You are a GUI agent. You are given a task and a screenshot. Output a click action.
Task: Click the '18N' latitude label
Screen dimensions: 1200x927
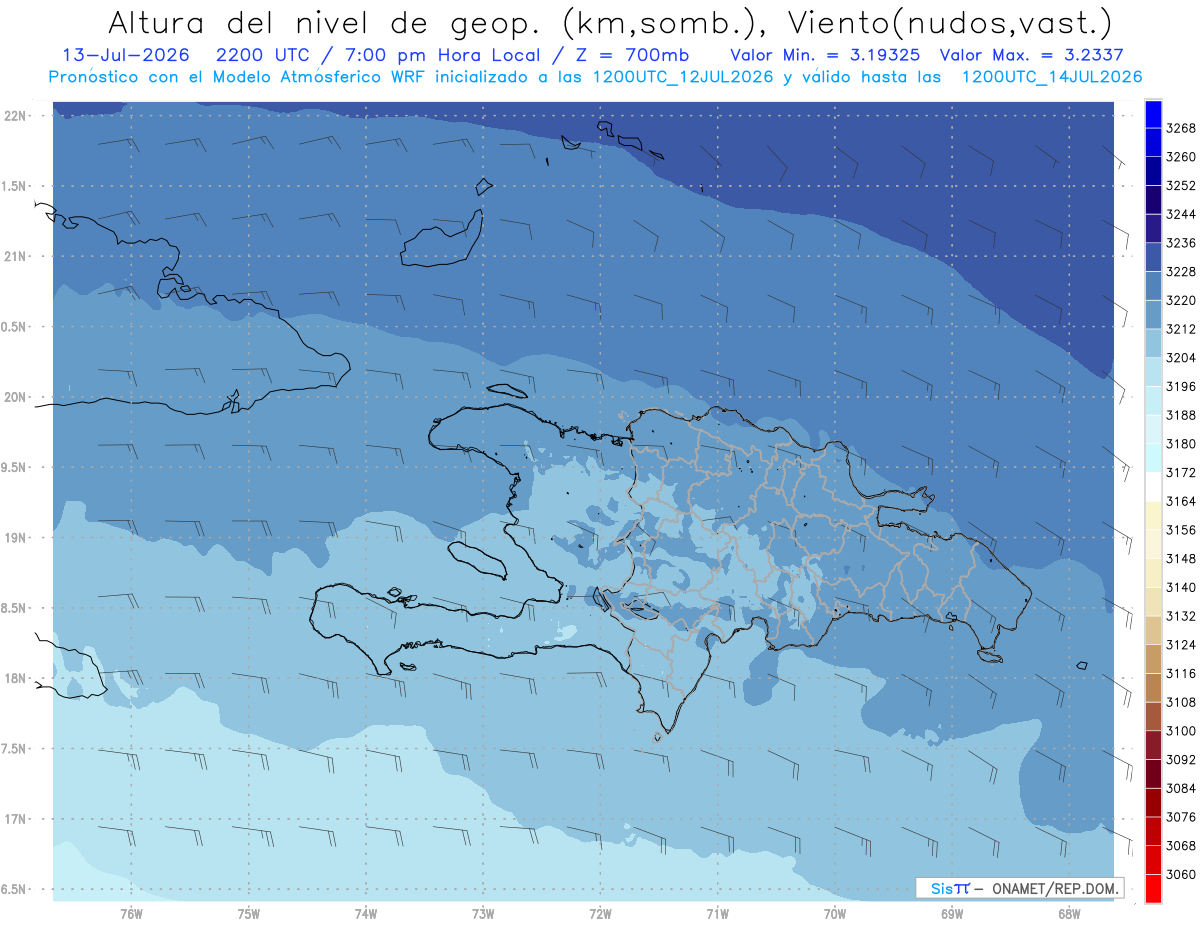[15, 678]
